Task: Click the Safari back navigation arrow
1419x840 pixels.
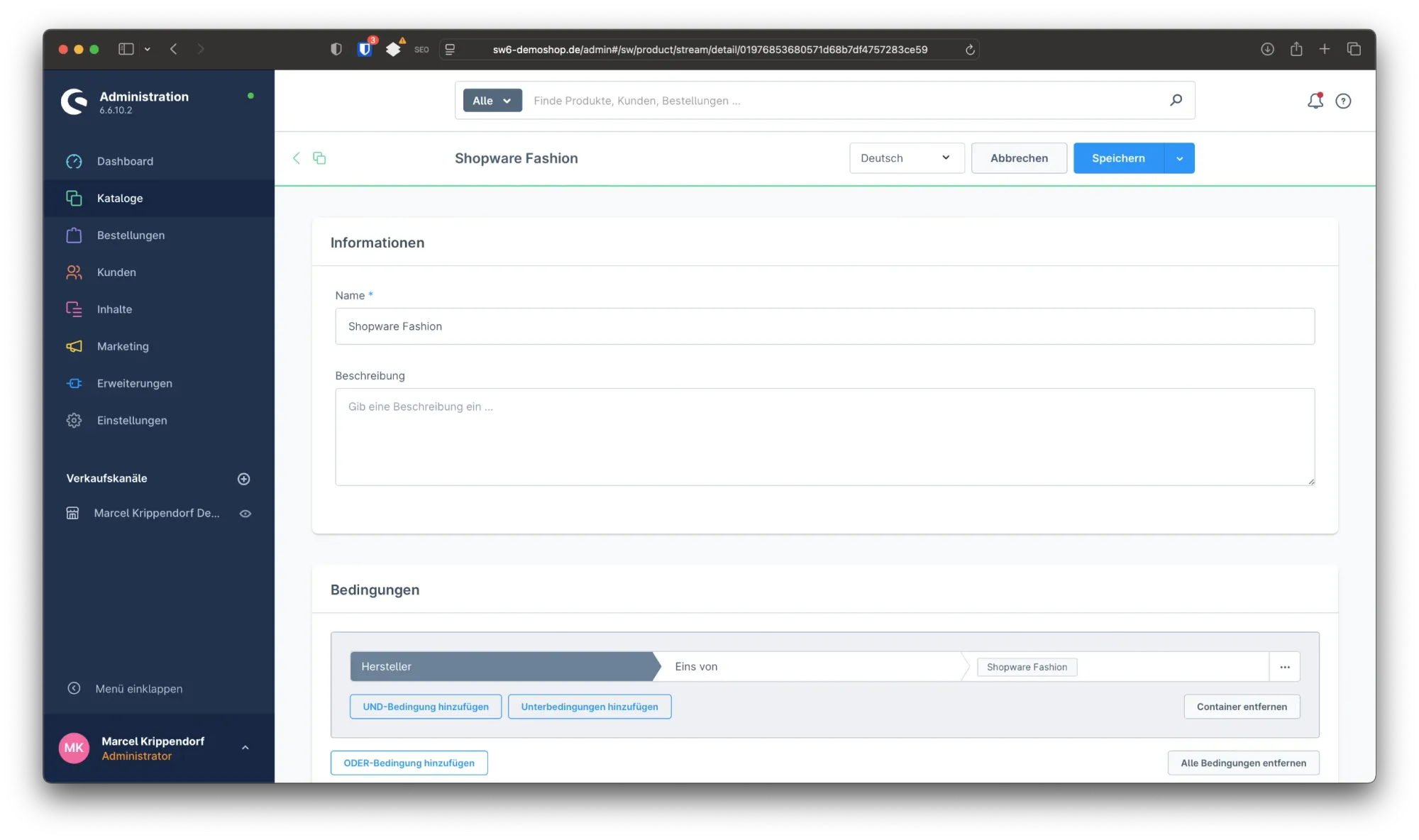Action: [x=173, y=49]
